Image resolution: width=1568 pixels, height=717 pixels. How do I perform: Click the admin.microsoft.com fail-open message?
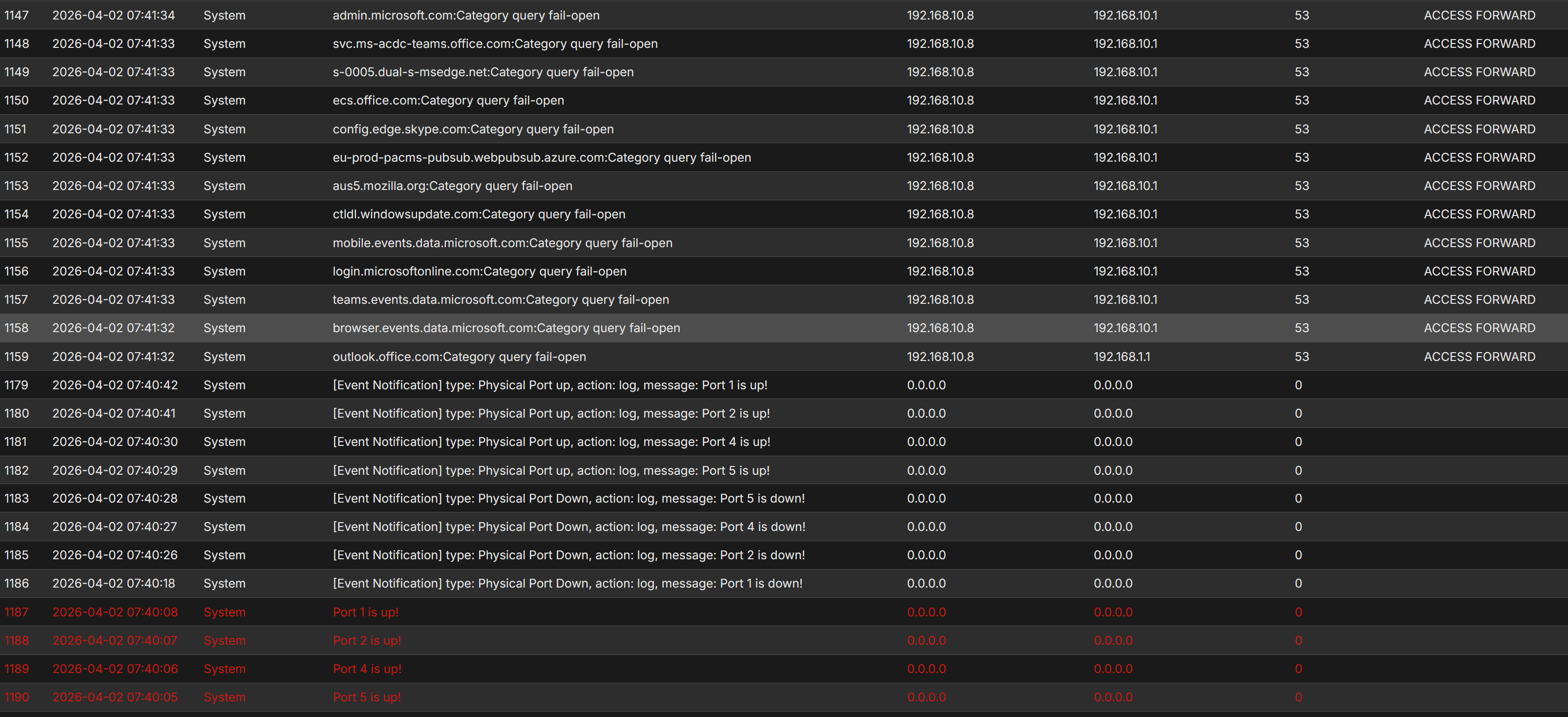pyautogui.click(x=466, y=15)
